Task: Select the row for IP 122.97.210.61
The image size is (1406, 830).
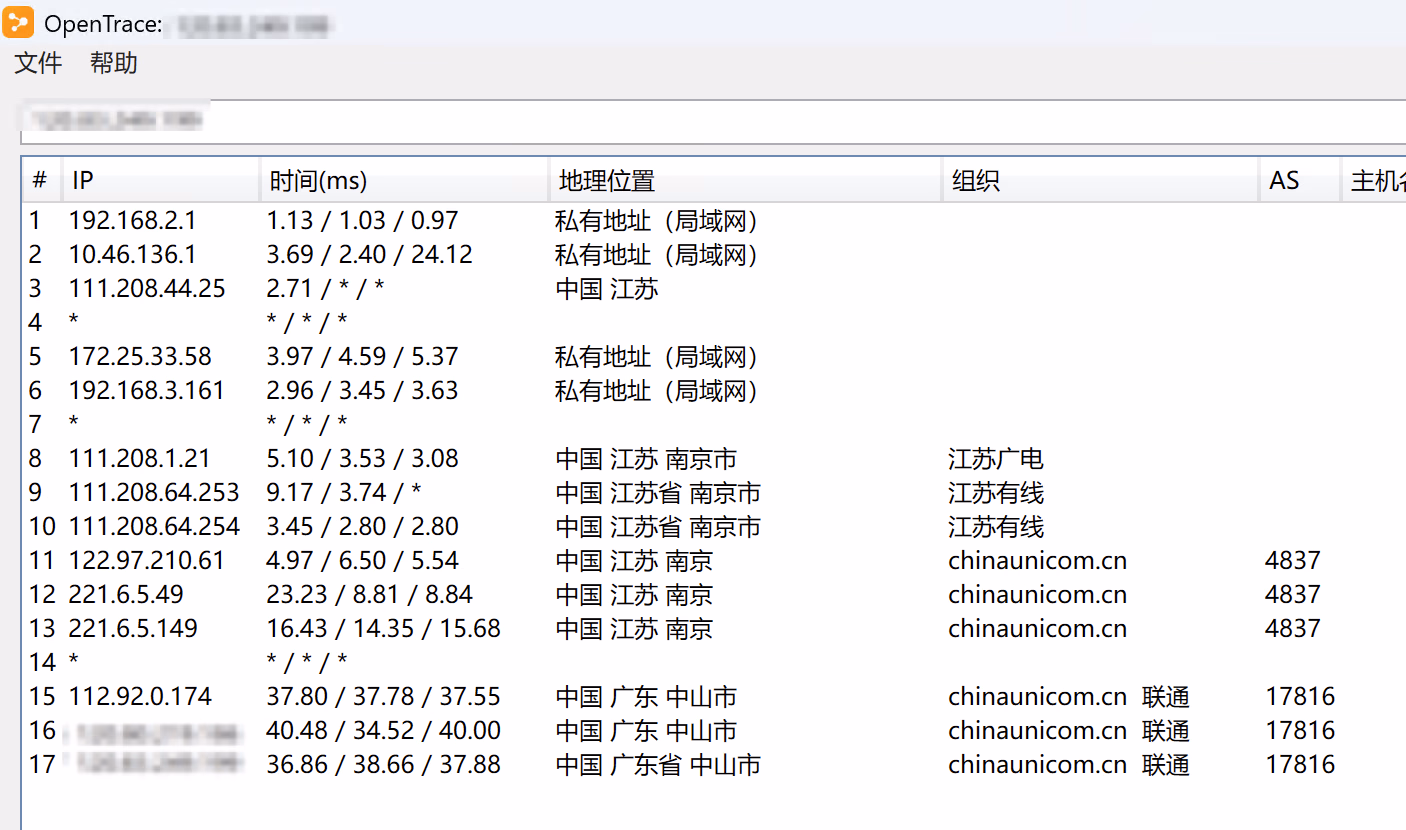Action: (x=147, y=561)
